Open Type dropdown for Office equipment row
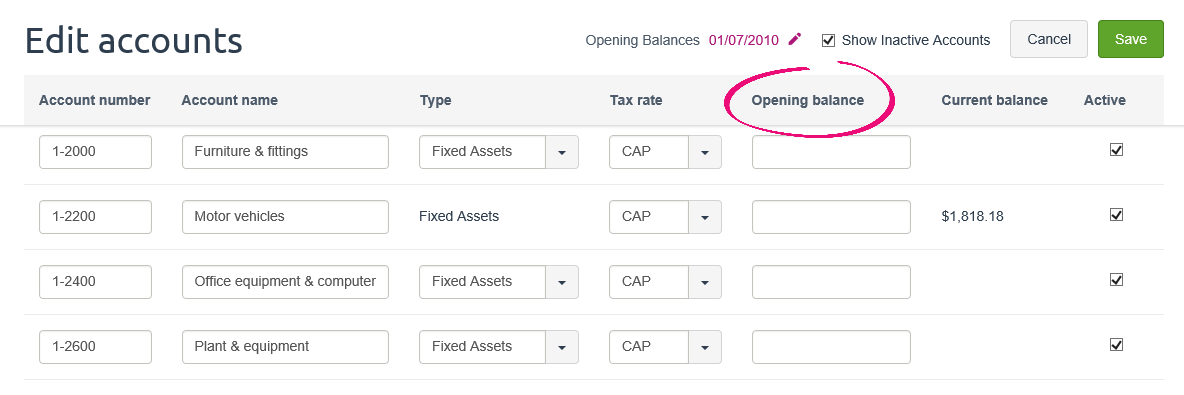The height and width of the screenshot is (395, 1184). pyautogui.click(x=562, y=282)
